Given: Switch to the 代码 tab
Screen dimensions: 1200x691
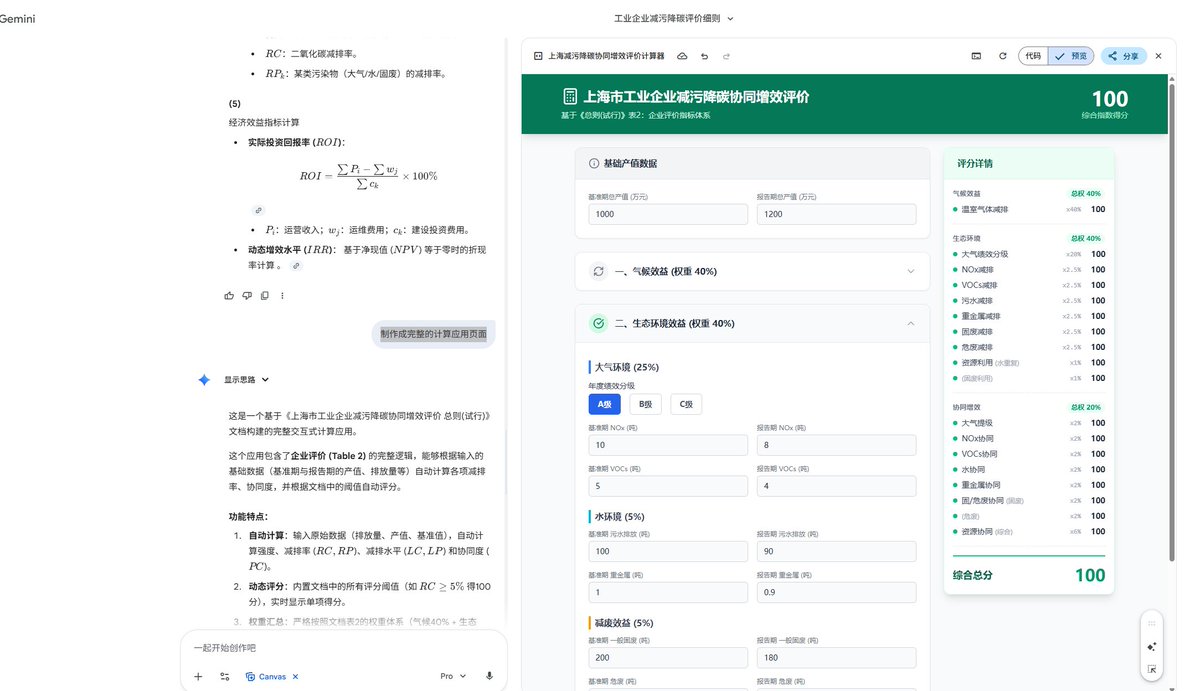Looking at the screenshot, I should click(x=1032, y=56).
